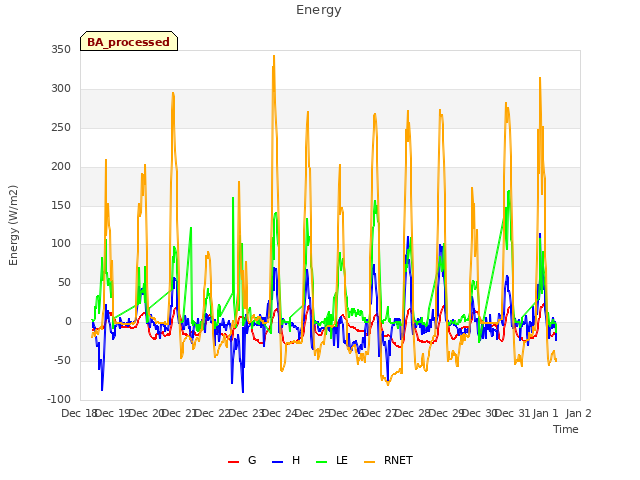Click the Energy chart title
Viewport: 640px width, 480px height.
[x=318, y=10]
